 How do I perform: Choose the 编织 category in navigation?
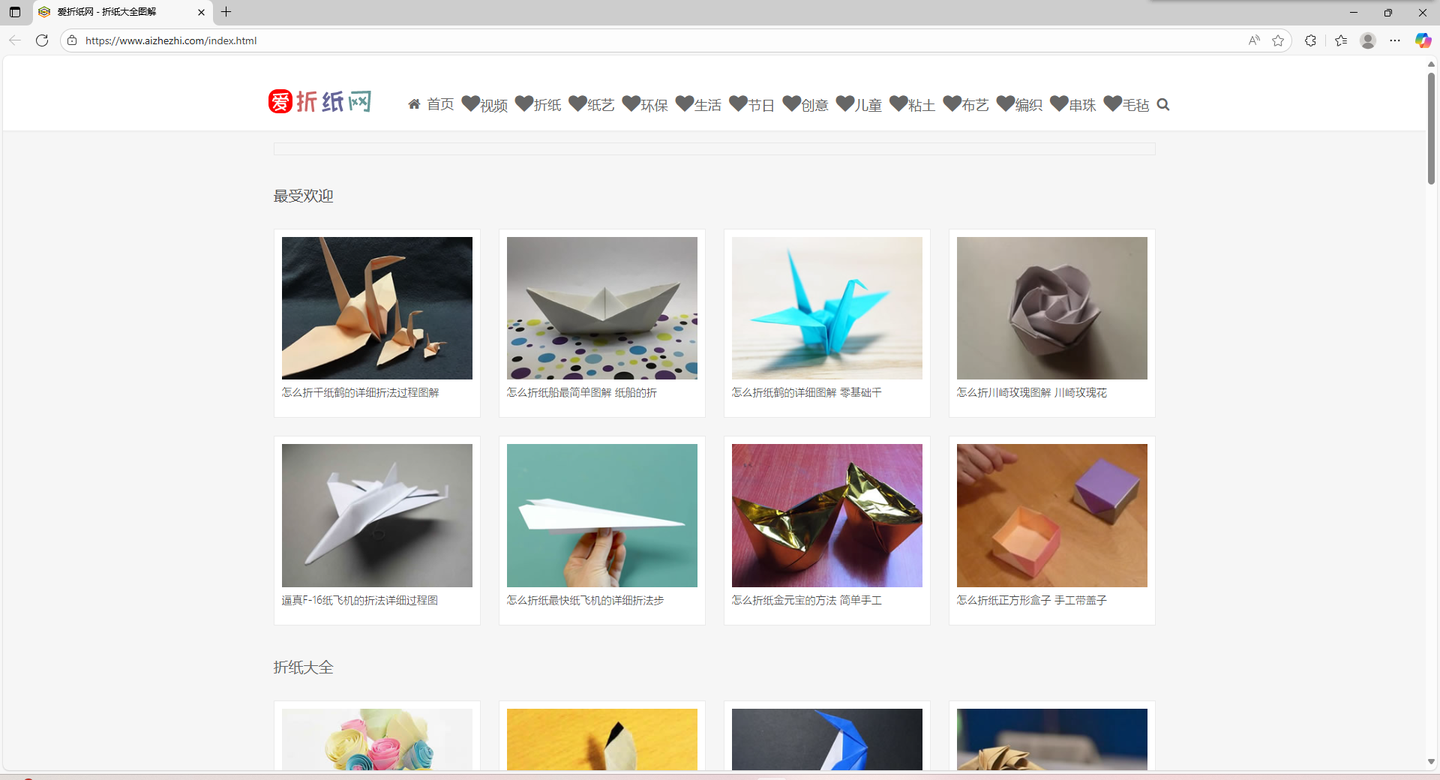[1020, 104]
